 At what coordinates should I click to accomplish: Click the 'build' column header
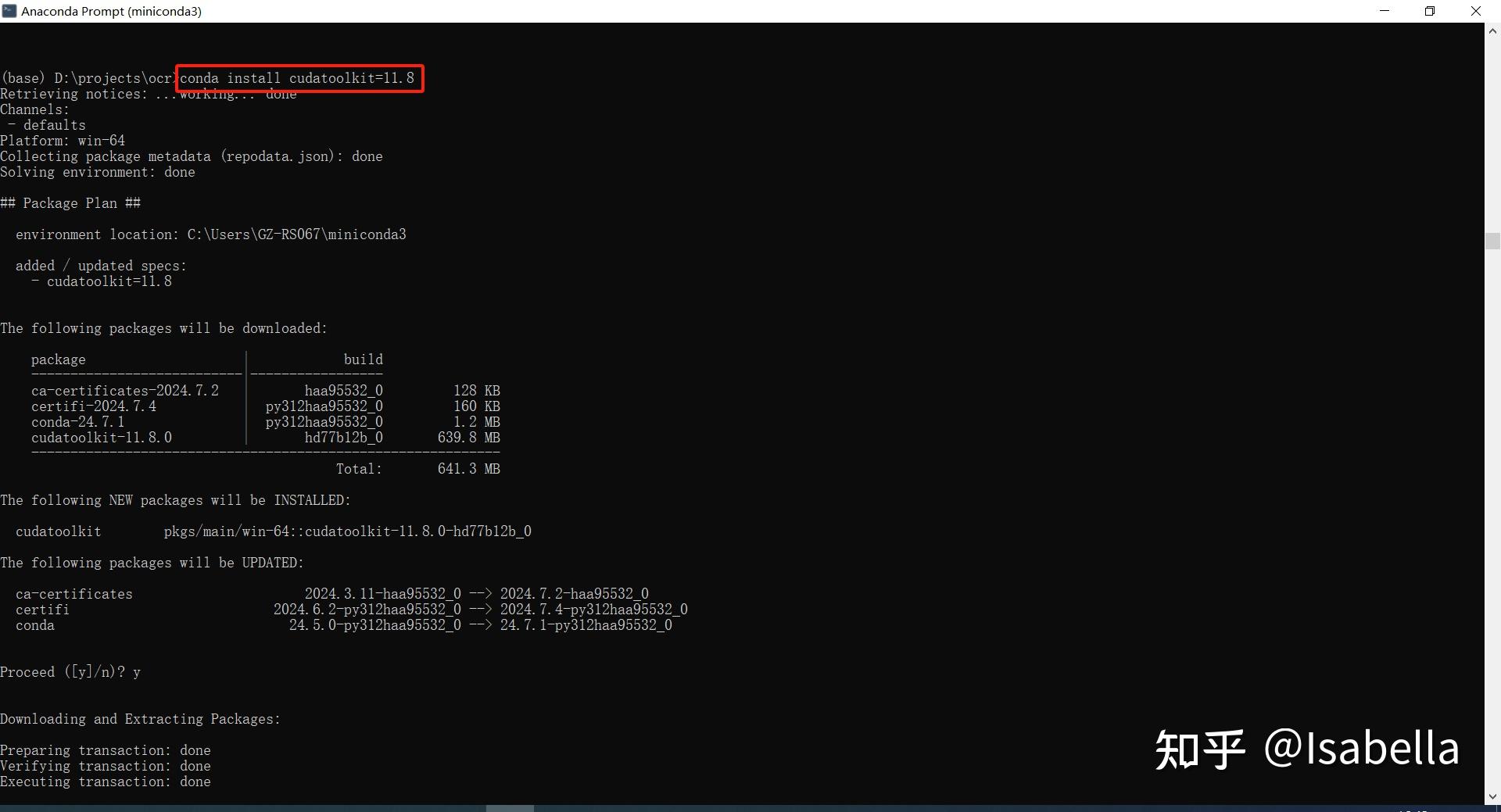(364, 359)
